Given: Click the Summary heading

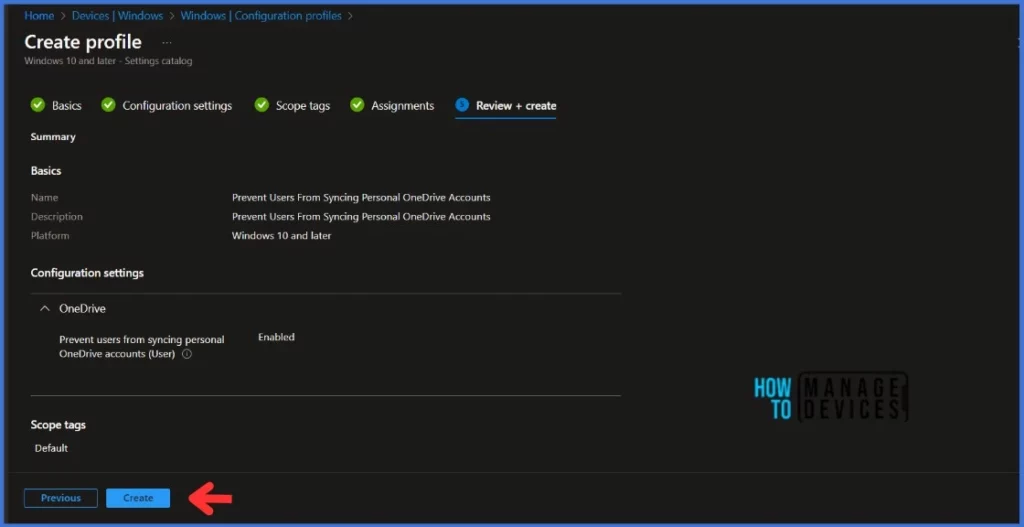Looking at the screenshot, I should 53,136.
